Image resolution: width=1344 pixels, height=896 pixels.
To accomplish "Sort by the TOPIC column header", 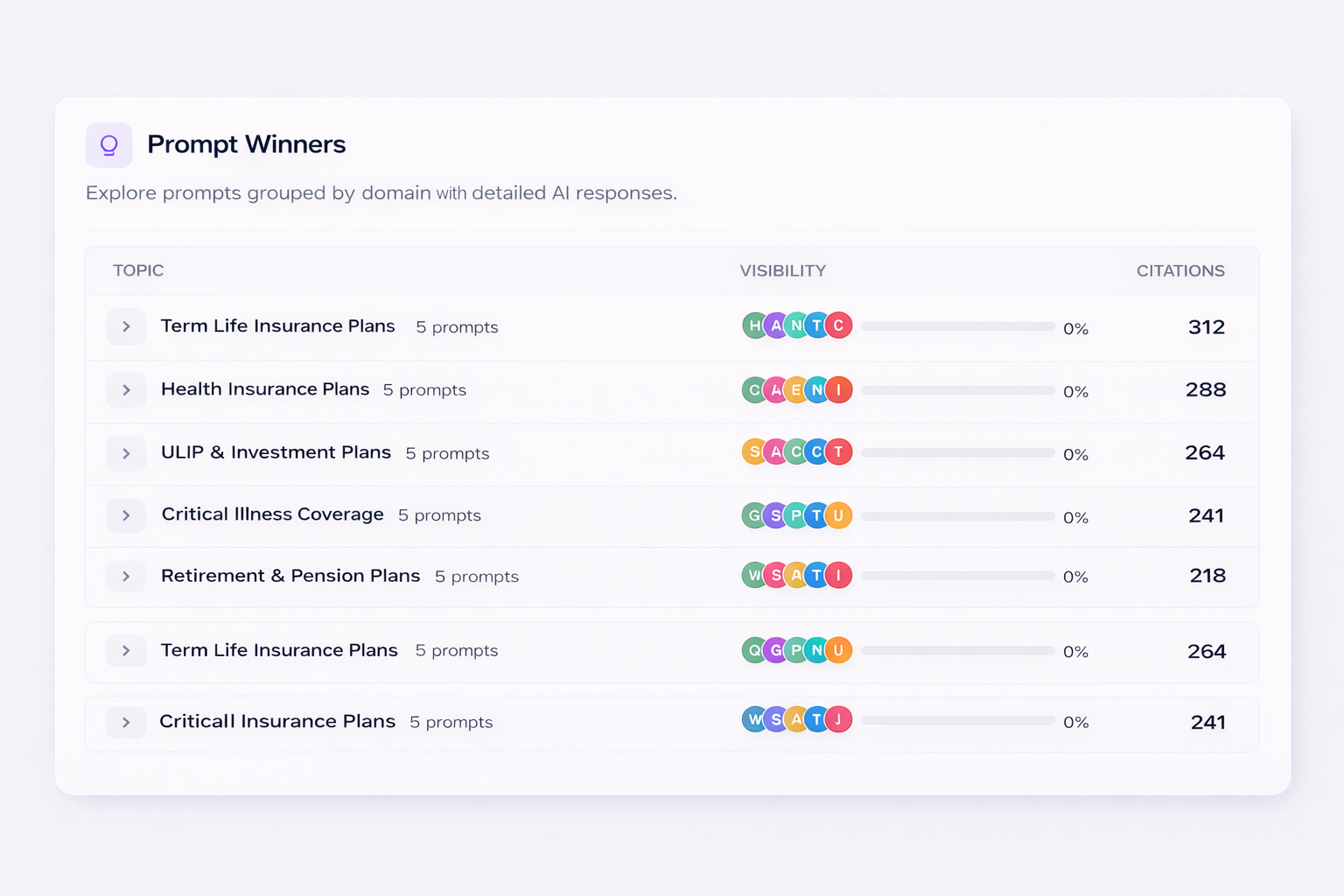I will click(138, 270).
